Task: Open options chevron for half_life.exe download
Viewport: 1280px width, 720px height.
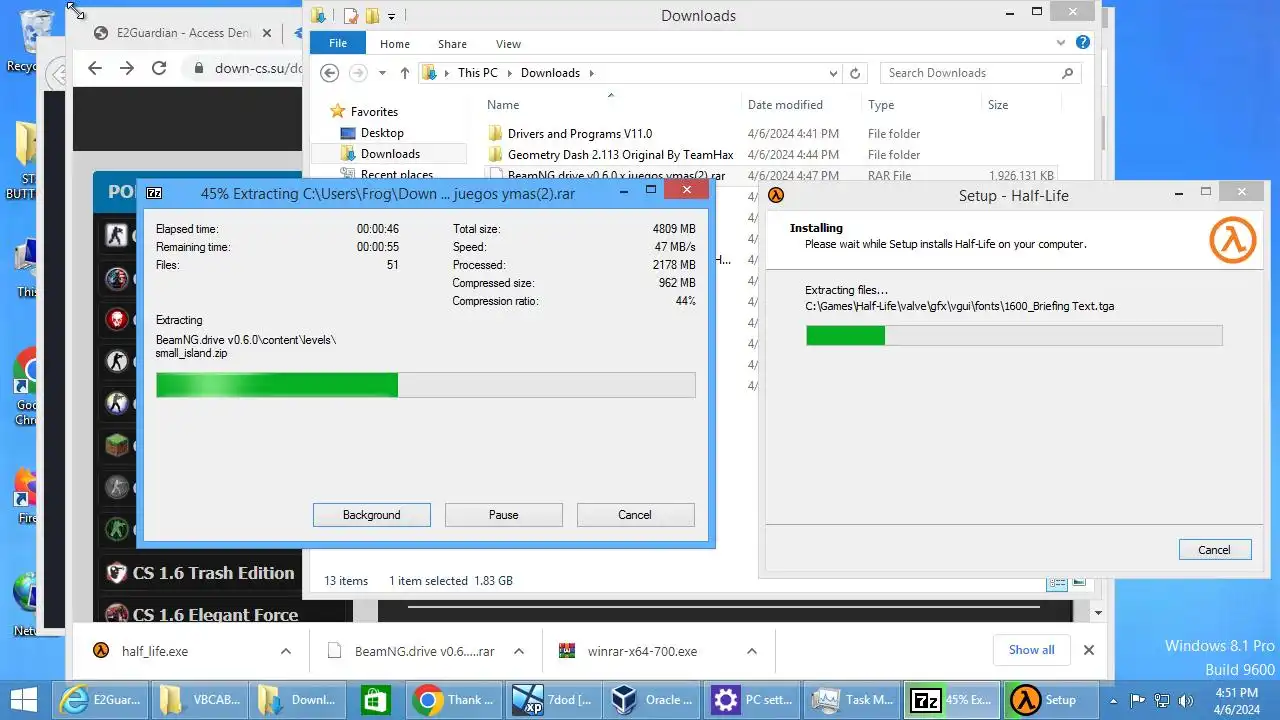Action: [x=286, y=651]
